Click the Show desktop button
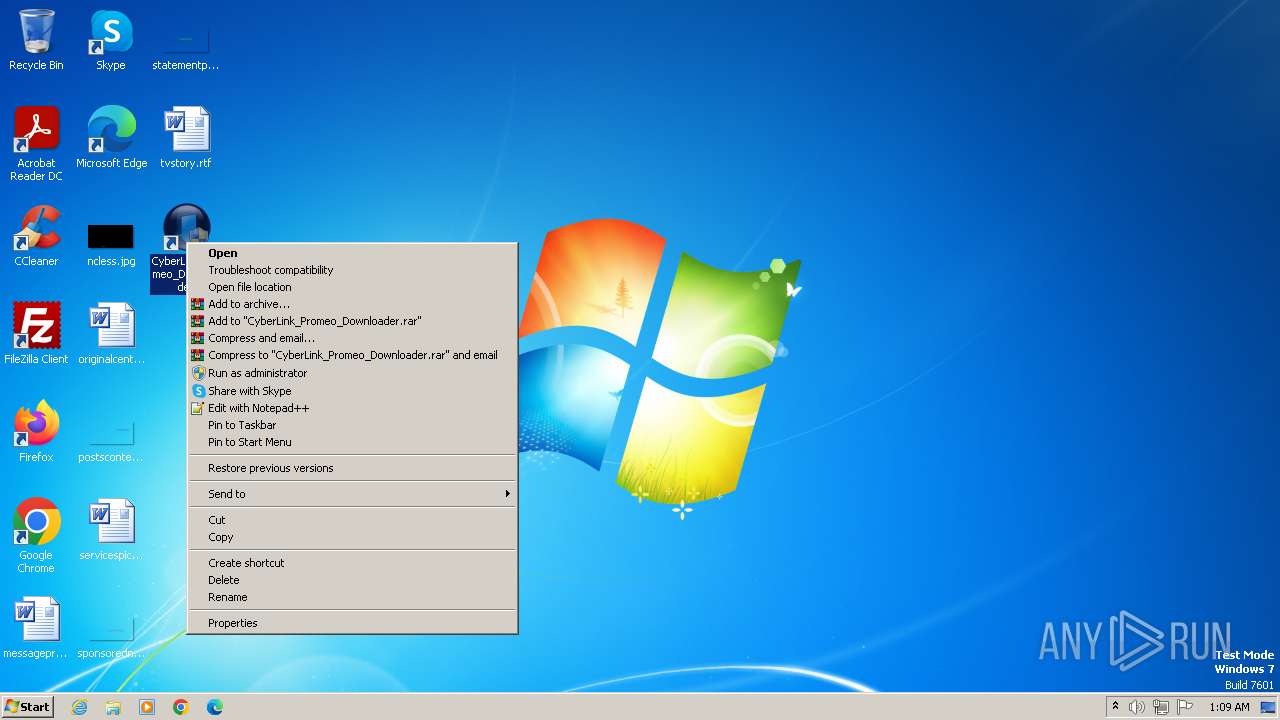This screenshot has height=720, width=1280. (x=1270, y=707)
